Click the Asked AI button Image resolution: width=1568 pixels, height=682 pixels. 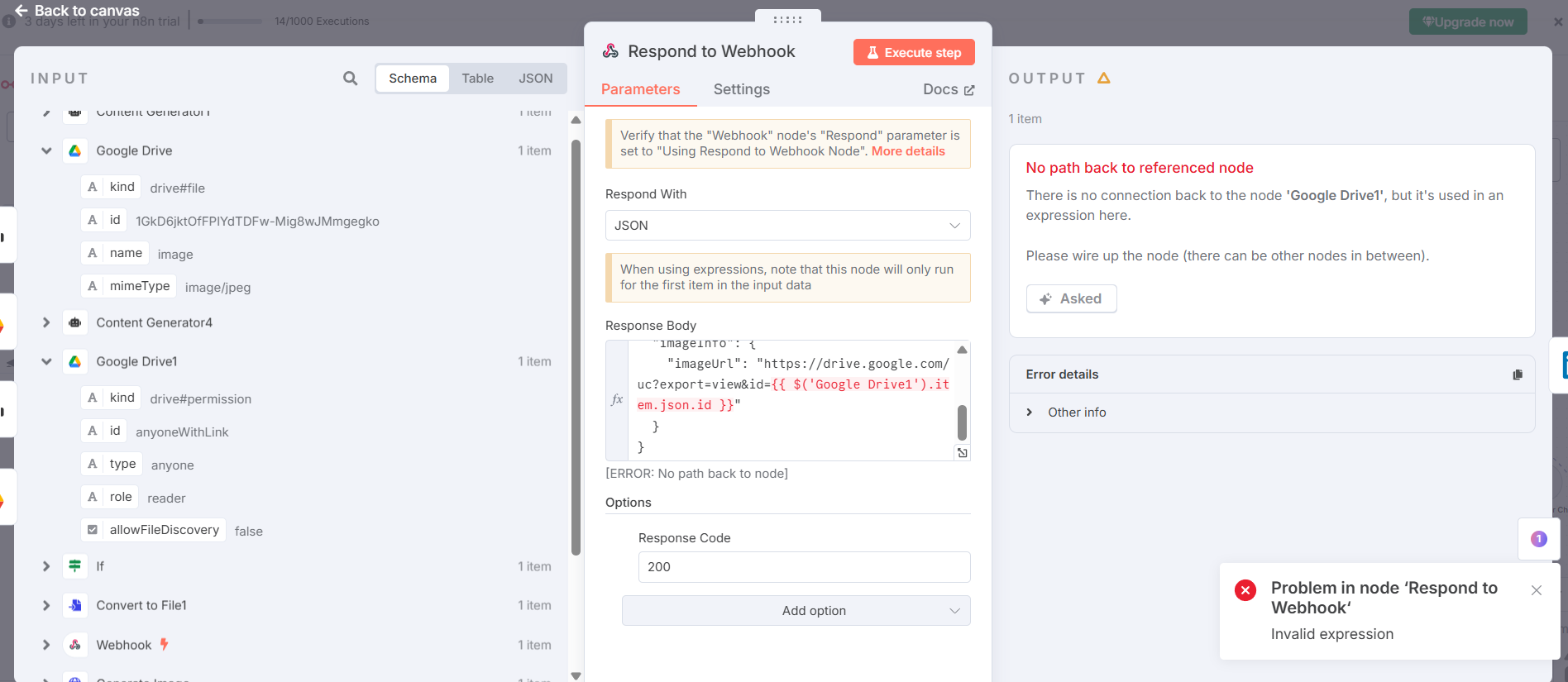coord(1071,298)
